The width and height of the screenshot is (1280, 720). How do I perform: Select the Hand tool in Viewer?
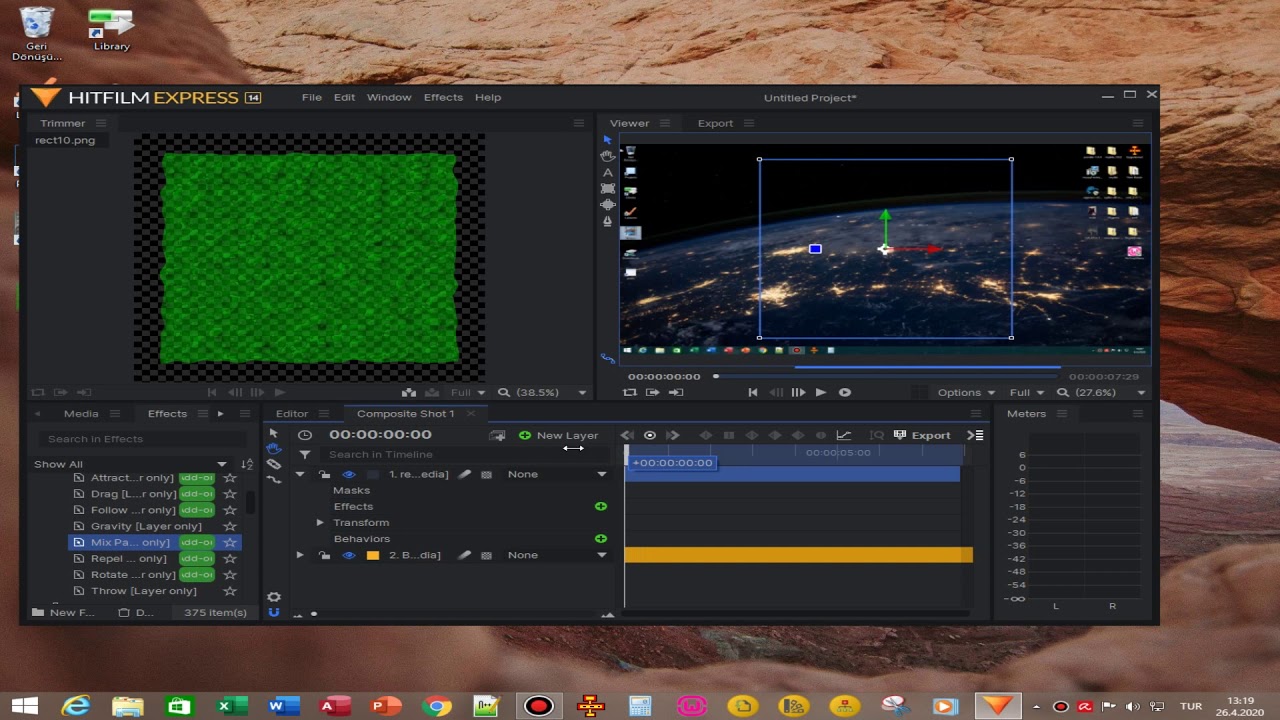607,156
